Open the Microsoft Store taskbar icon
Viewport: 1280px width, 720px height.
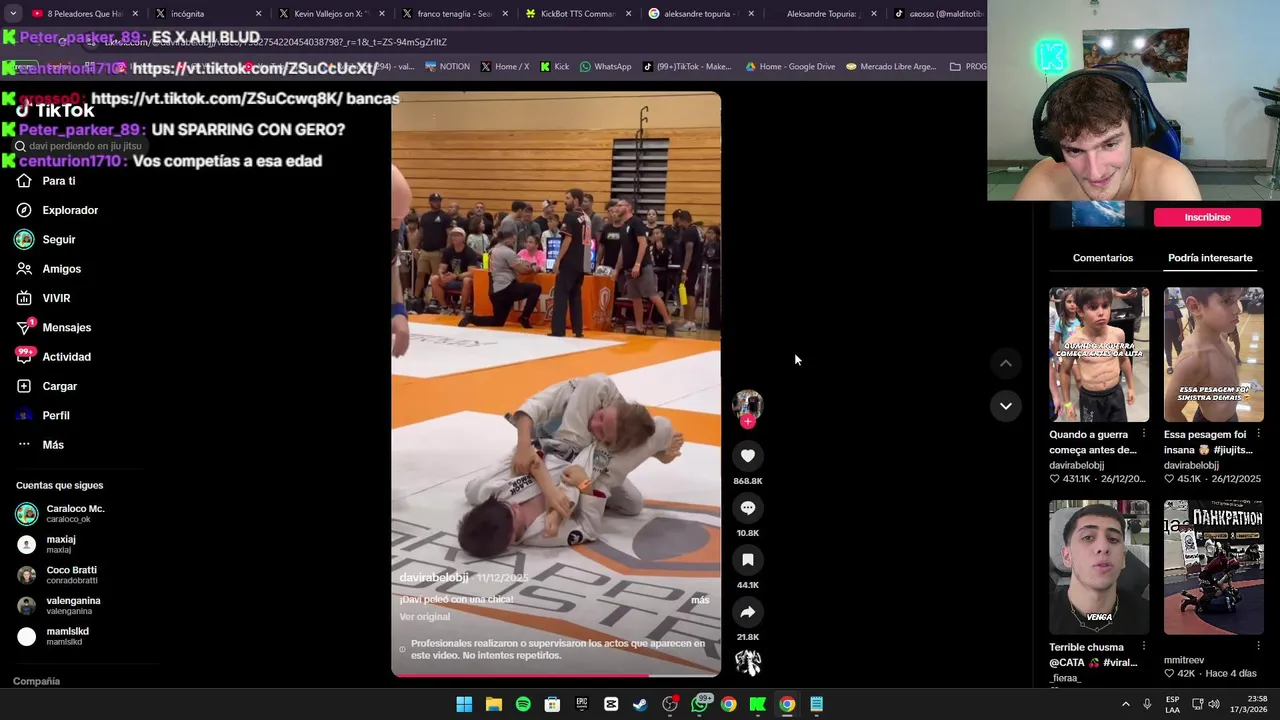point(552,704)
